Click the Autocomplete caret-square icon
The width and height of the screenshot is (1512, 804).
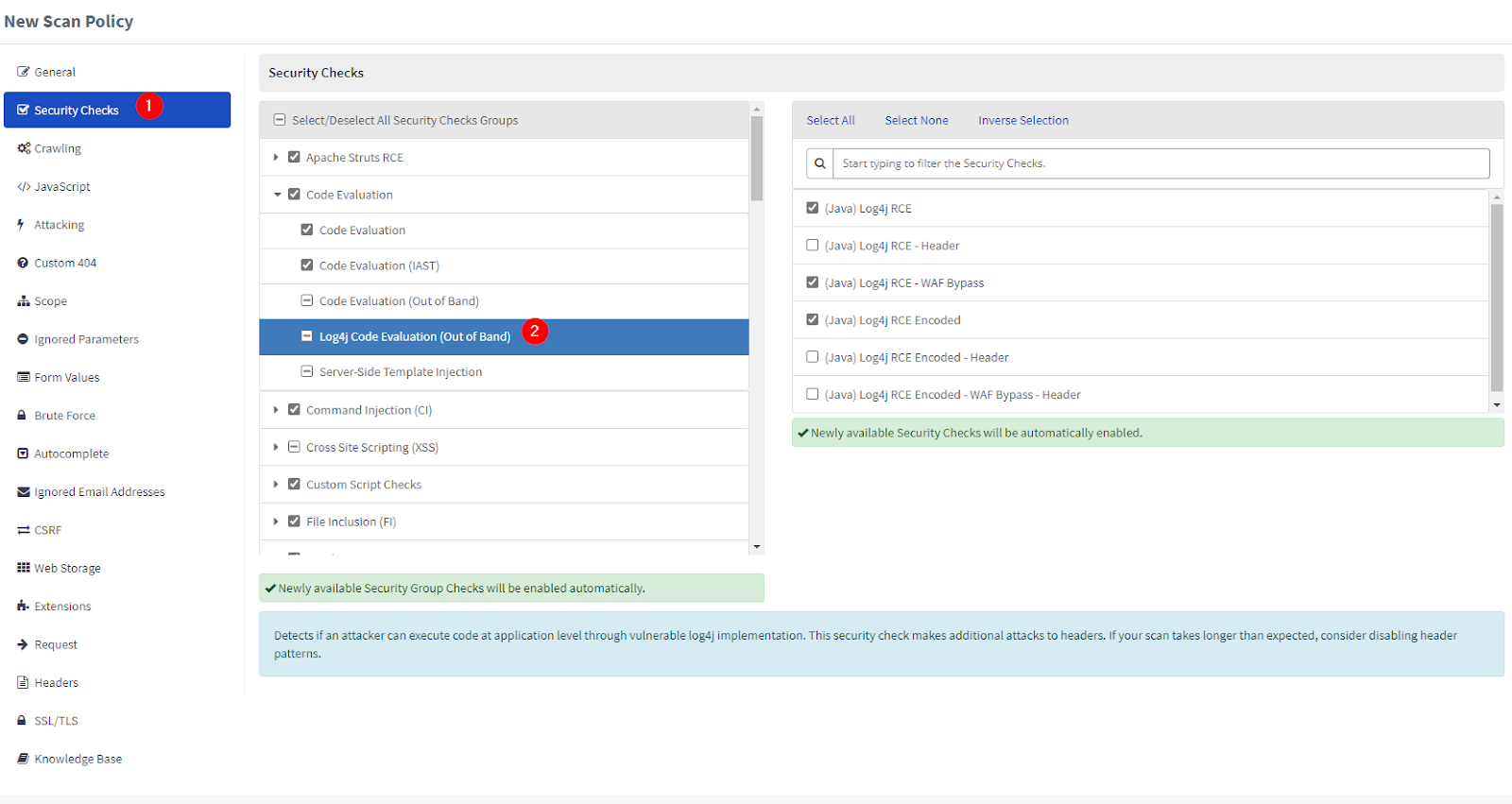23,453
